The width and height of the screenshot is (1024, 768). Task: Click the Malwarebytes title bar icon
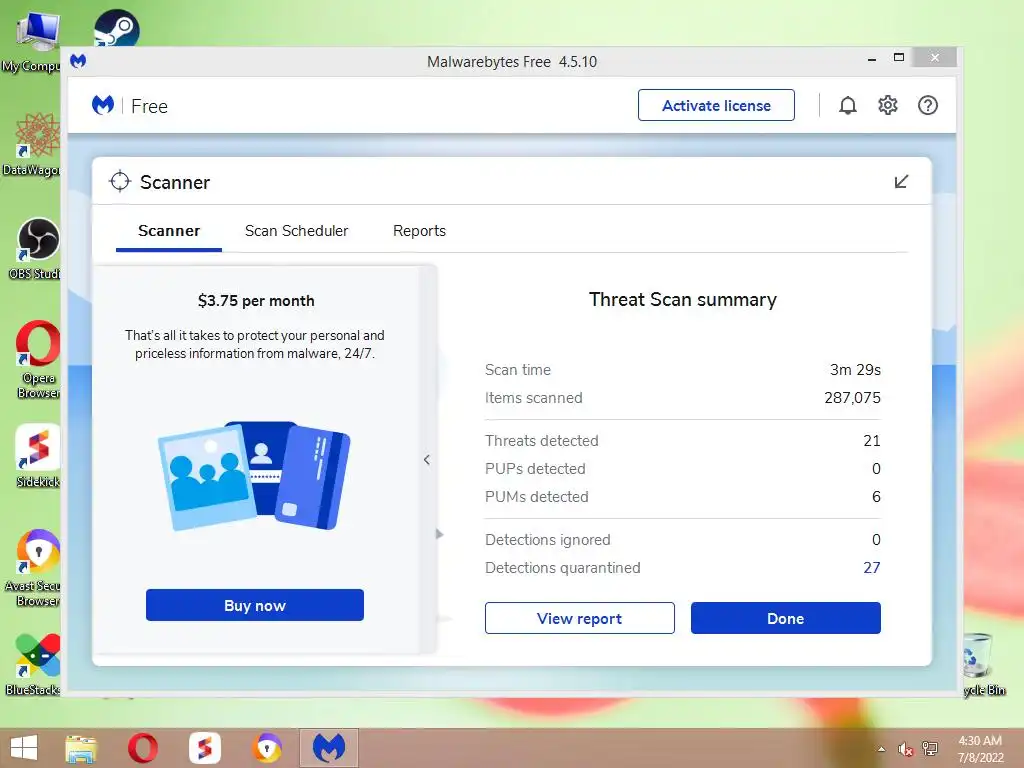[x=78, y=61]
